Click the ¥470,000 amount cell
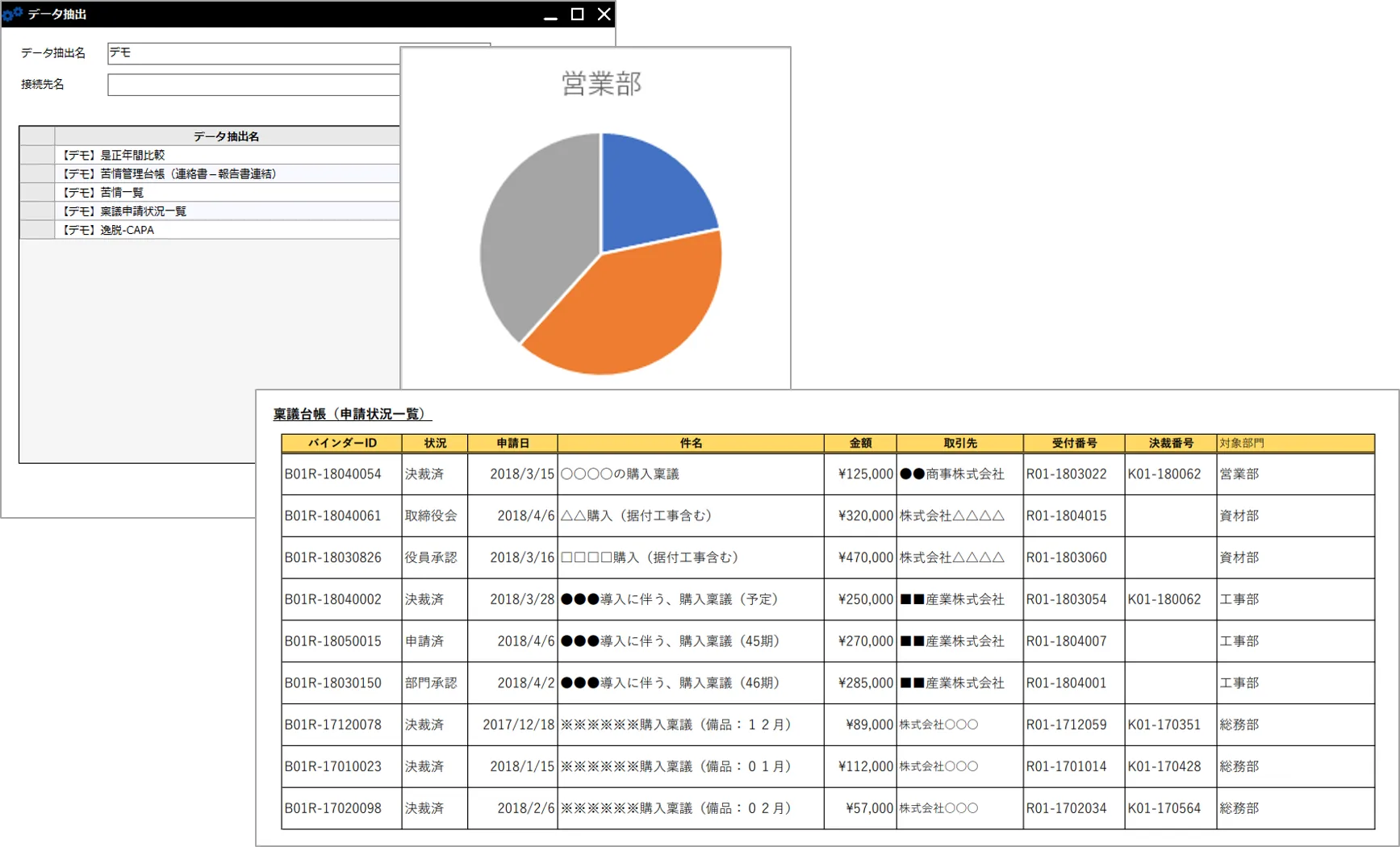The width and height of the screenshot is (1400, 847). (860, 557)
